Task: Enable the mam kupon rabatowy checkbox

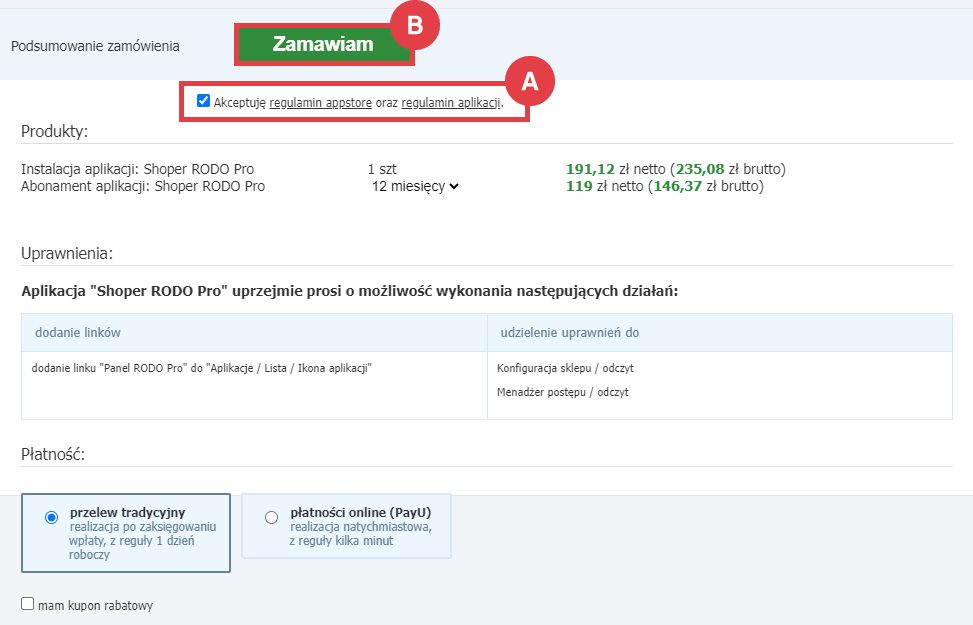Action: 28,604
